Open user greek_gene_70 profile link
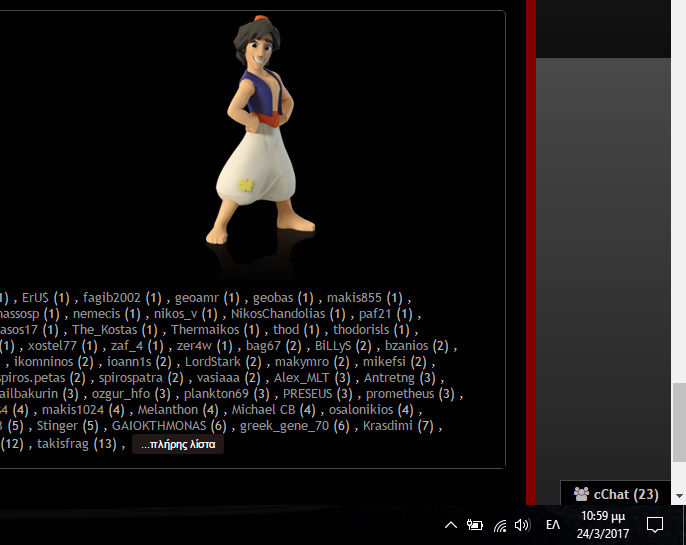Image resolution: width=686 pixels, height=545 pixels. (x=284, y=426)
